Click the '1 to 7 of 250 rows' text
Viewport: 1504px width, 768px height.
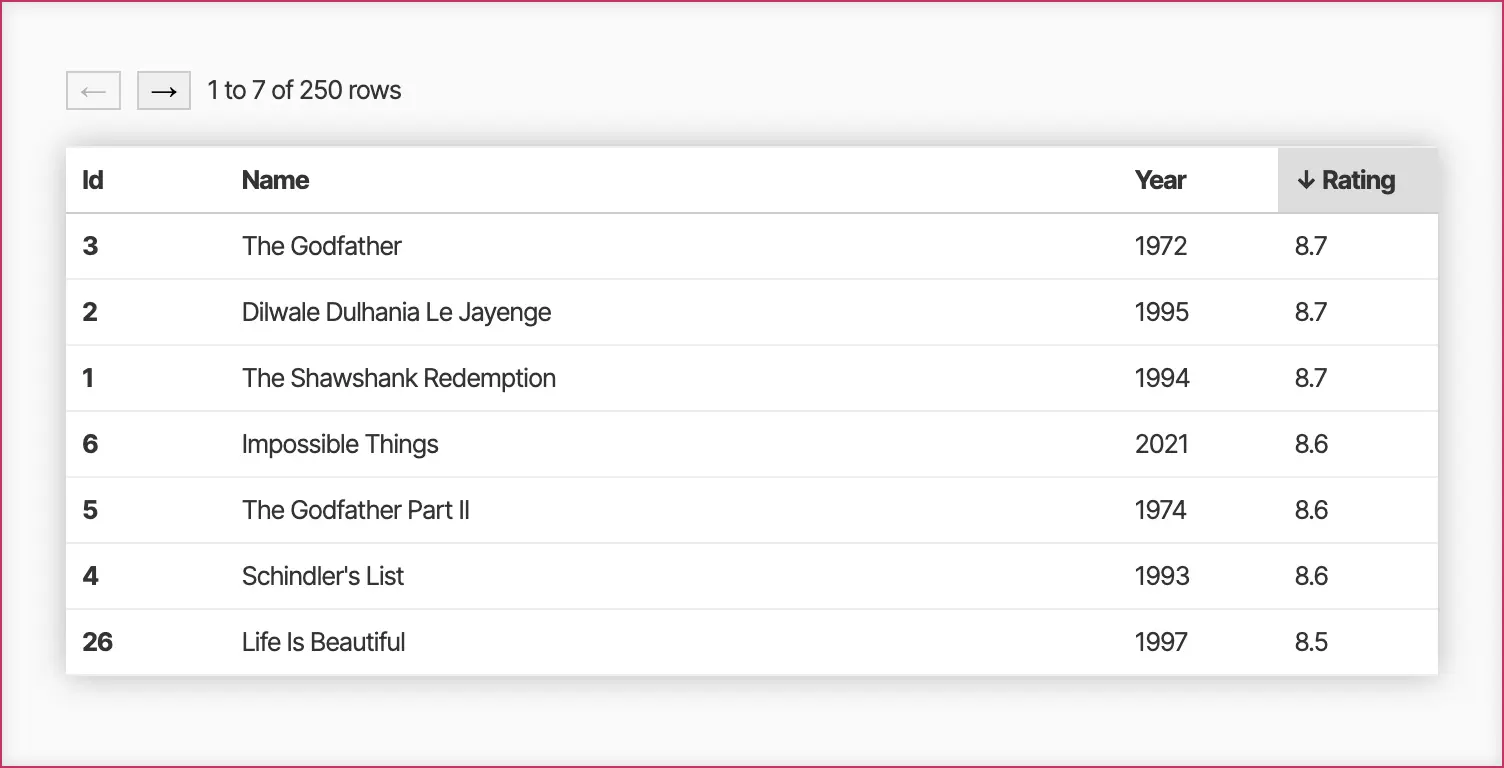pyautogui.click(x=304, y=91)
